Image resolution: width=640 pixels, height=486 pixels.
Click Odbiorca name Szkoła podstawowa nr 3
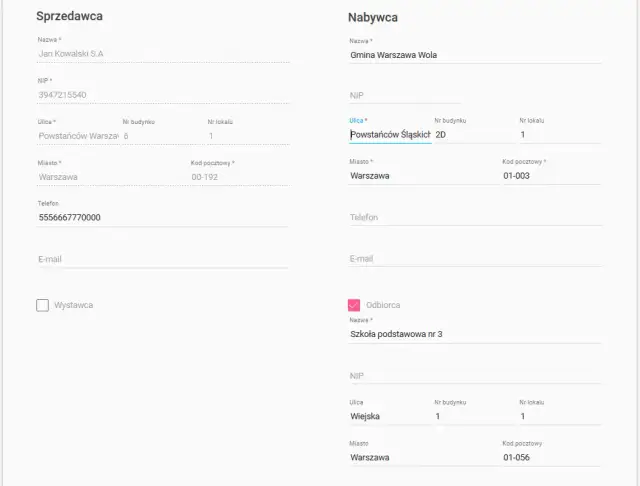[x=475, y=335]
